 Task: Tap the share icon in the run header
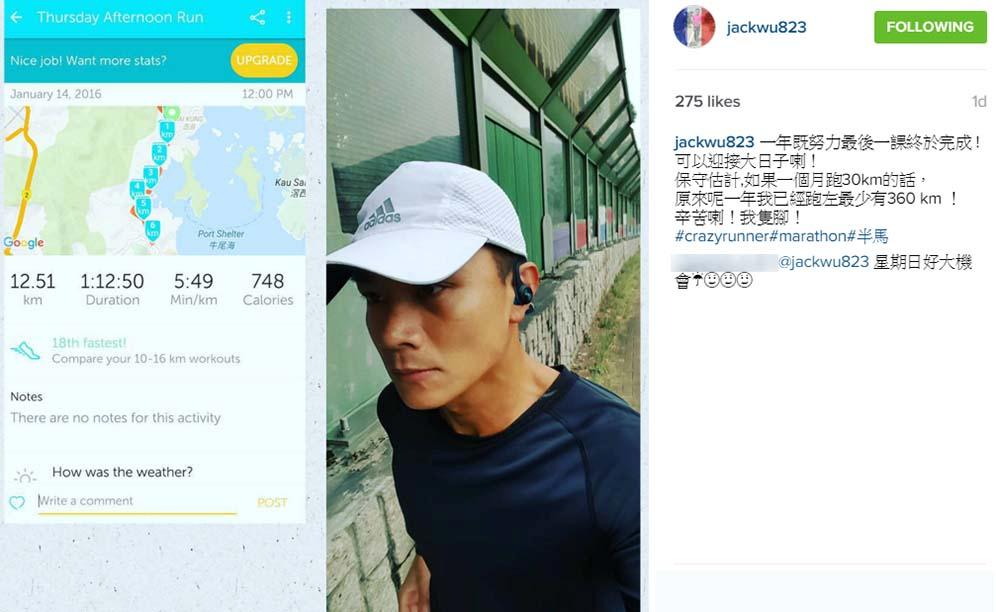coord(257,17)
